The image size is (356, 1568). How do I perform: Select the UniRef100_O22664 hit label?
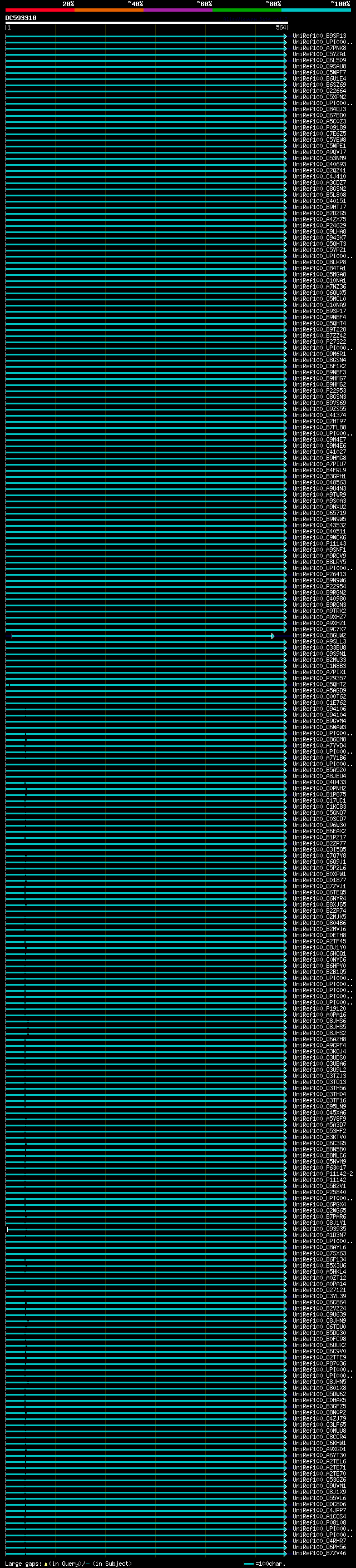[319, 91]
